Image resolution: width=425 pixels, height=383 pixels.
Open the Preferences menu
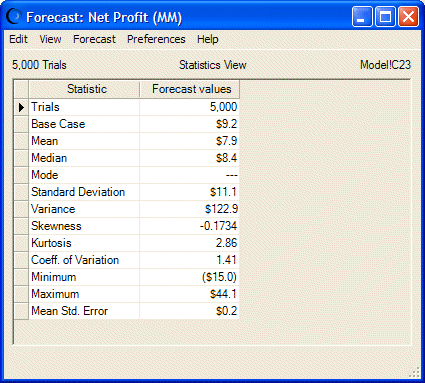pyautogui.click(x=156, y=39)
